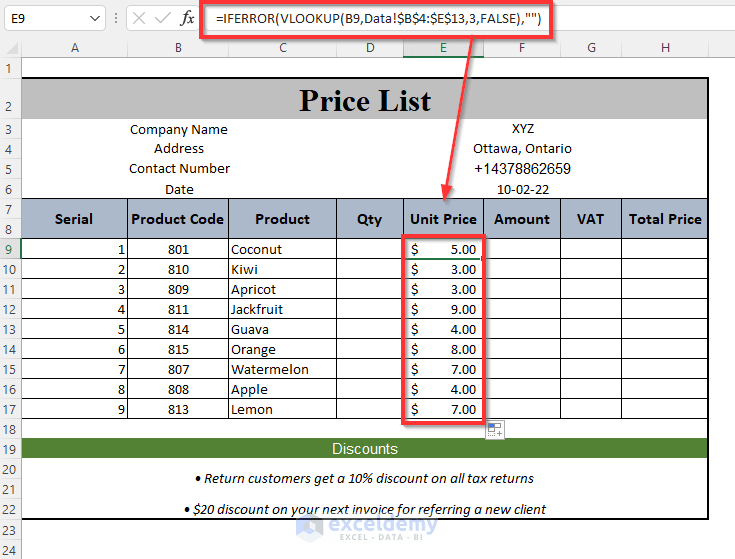The height and width of the screenshot is (559, 735).
Task: Click the Coconut unit price $5.00
Action: click(x=443, y=249)
